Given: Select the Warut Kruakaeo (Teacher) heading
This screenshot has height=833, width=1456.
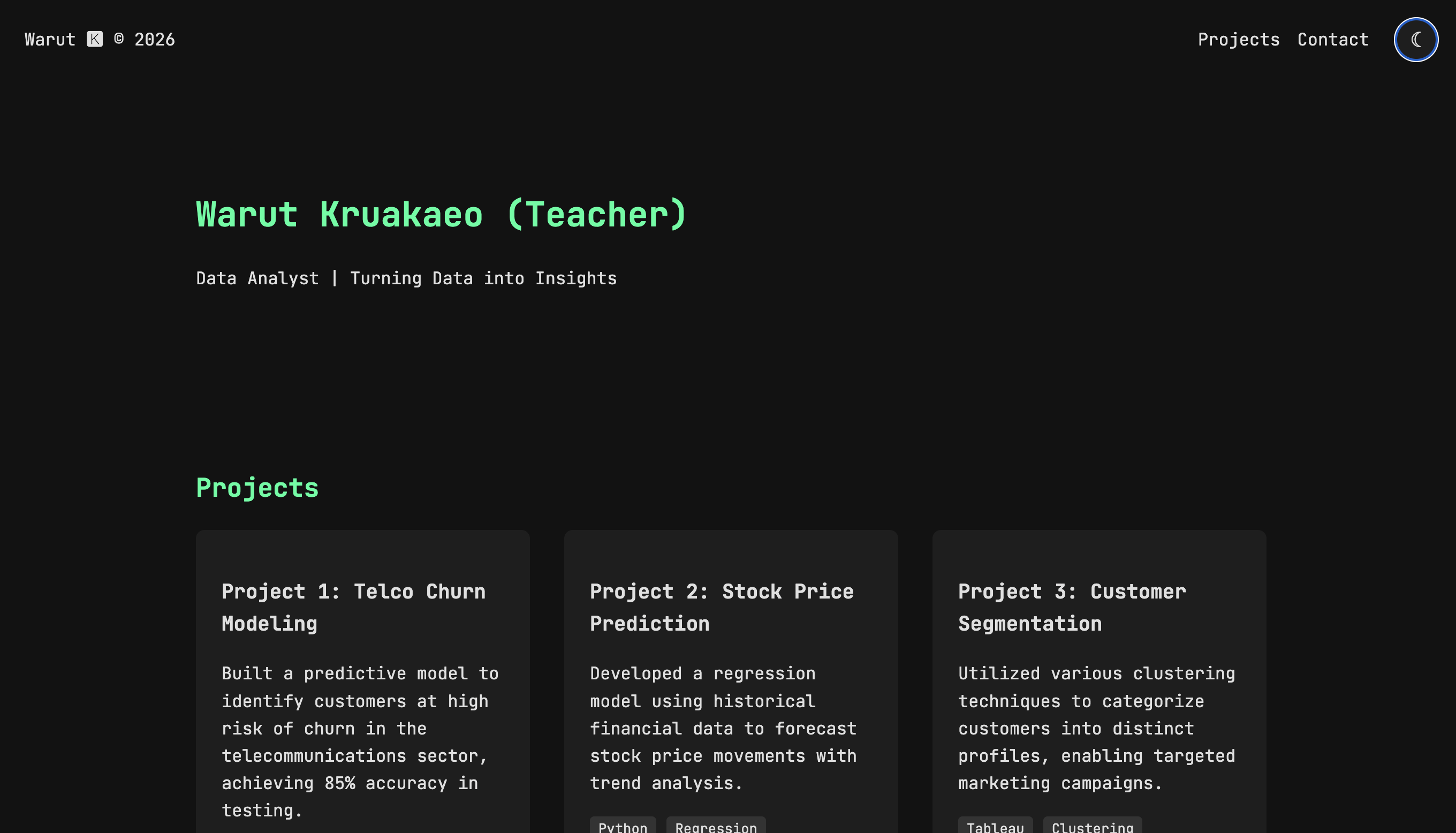Looking at the screenshot, I should 441,215.
